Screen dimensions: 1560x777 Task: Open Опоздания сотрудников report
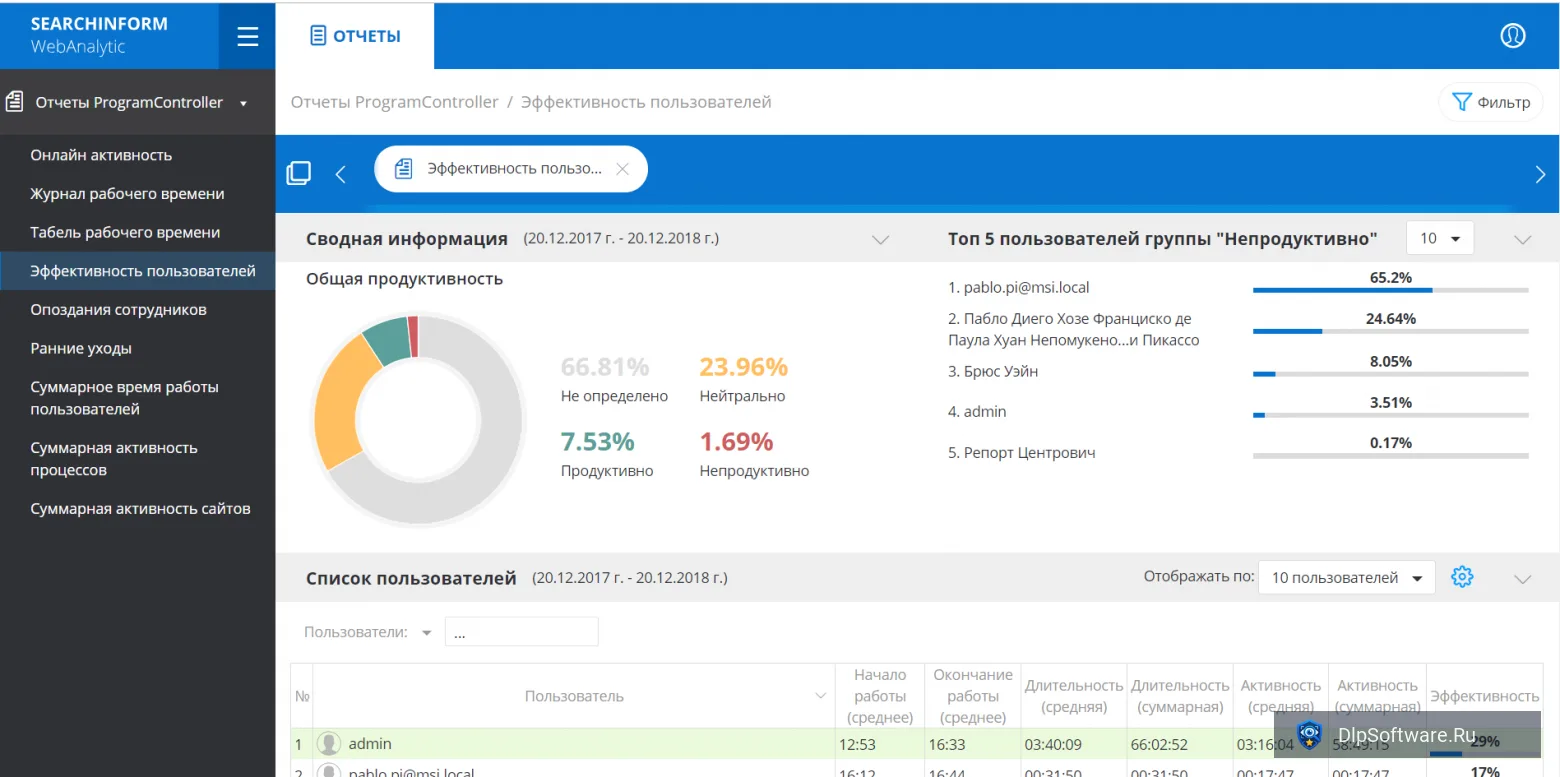118,310
